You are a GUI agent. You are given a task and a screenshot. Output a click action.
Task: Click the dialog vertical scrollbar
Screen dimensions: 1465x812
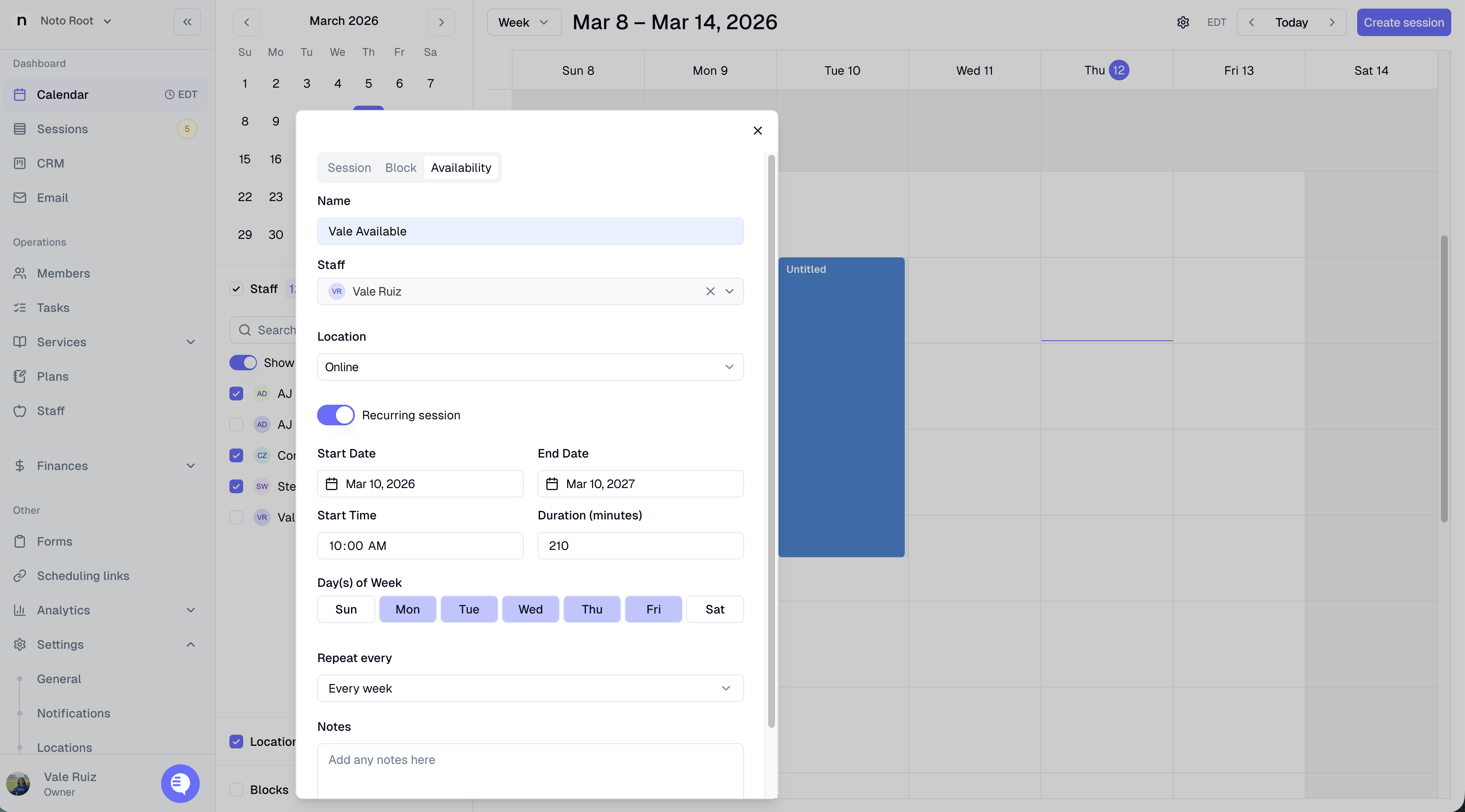pyautogui.click(x=771, y=441)
